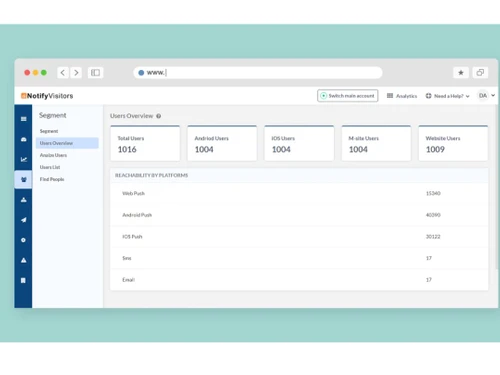500x375 pixels.
Task: Click the IOS Push value 30122
Action: [x=433, y=237]
